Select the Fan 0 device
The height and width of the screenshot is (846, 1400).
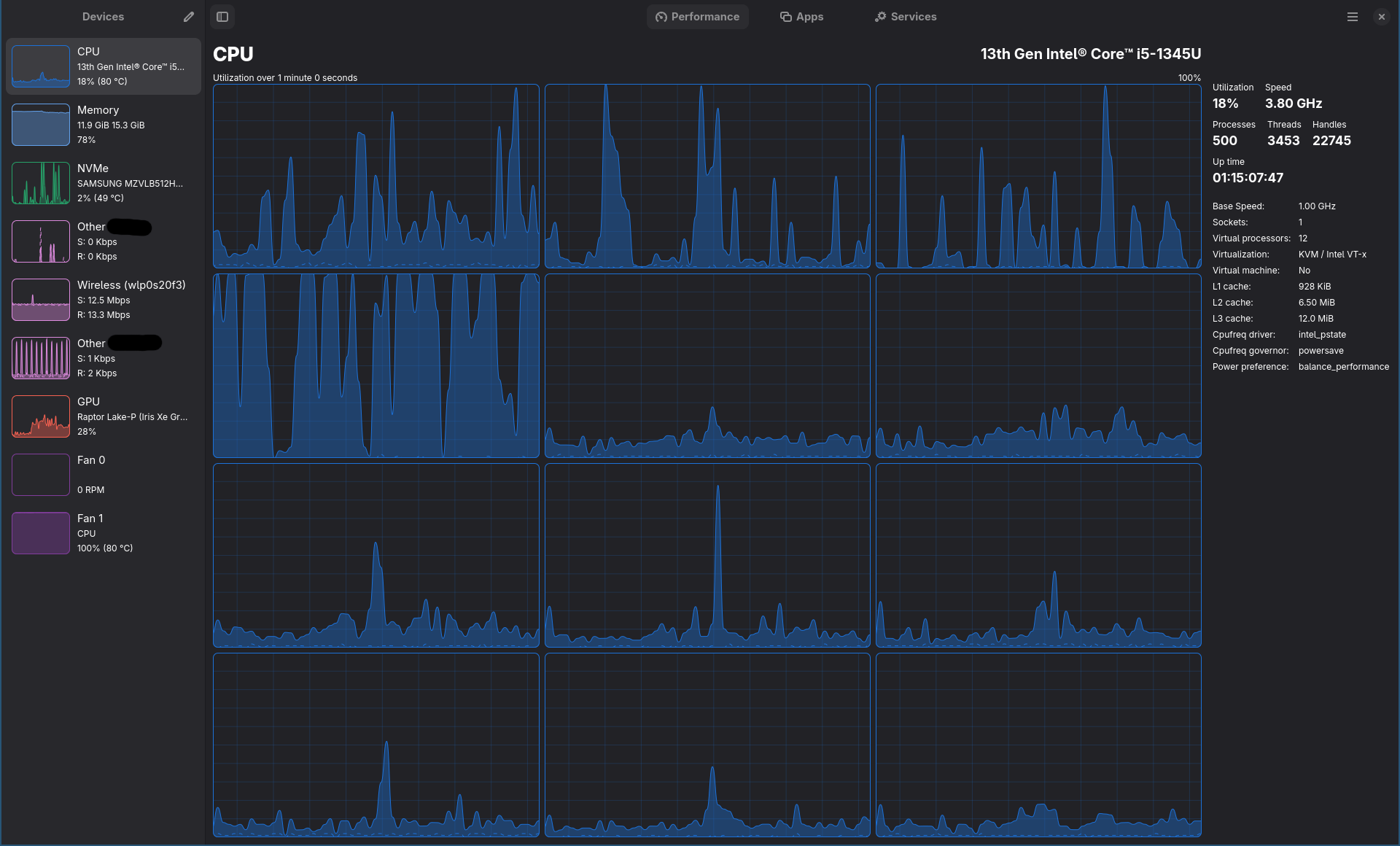point(102,475)
